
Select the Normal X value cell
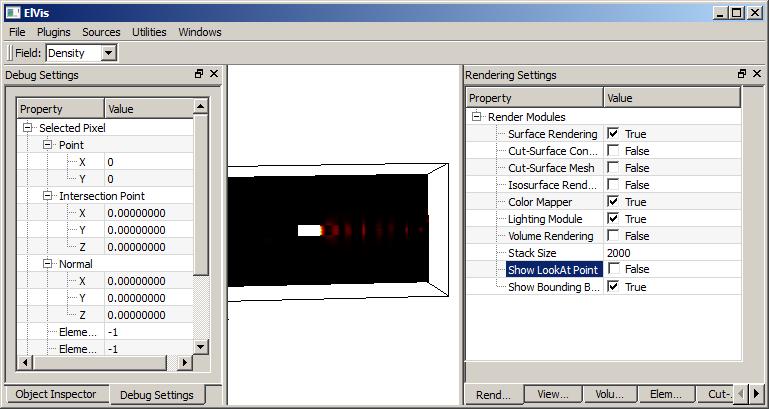pyautogui.click(x=149, y=281)
